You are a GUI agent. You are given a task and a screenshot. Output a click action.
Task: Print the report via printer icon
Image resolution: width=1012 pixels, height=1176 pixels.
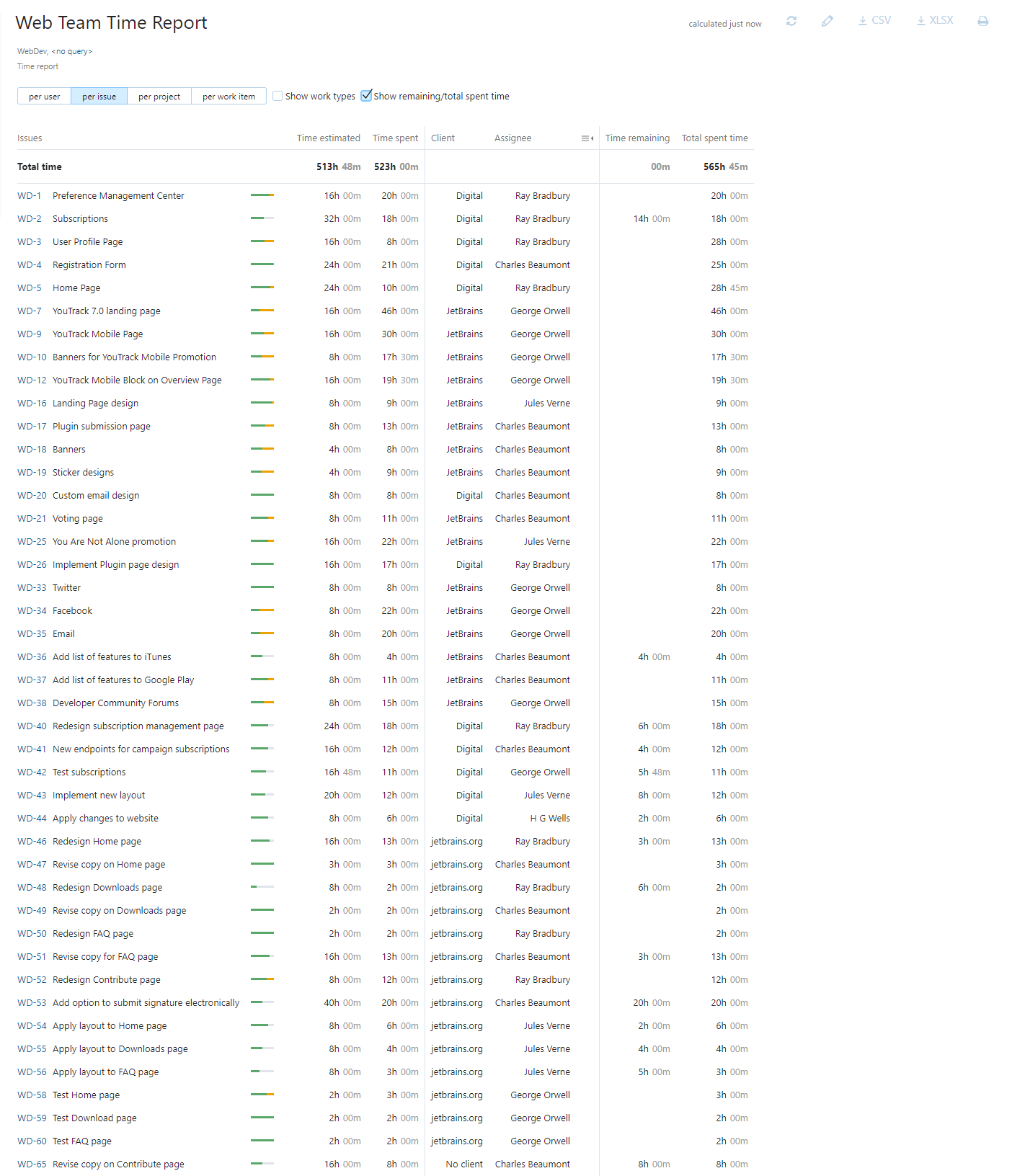(x=983, y=21)
